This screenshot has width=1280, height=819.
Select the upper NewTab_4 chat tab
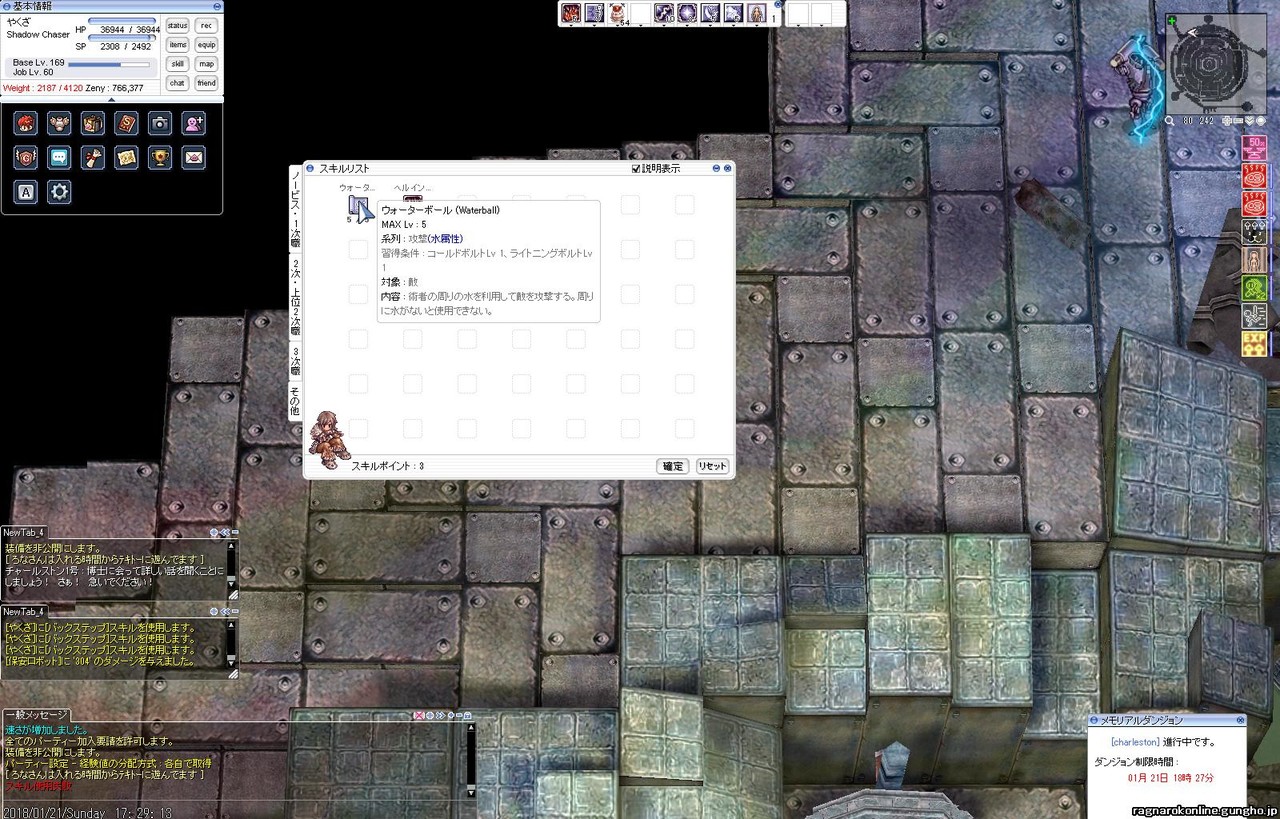(x=24, y=533)
